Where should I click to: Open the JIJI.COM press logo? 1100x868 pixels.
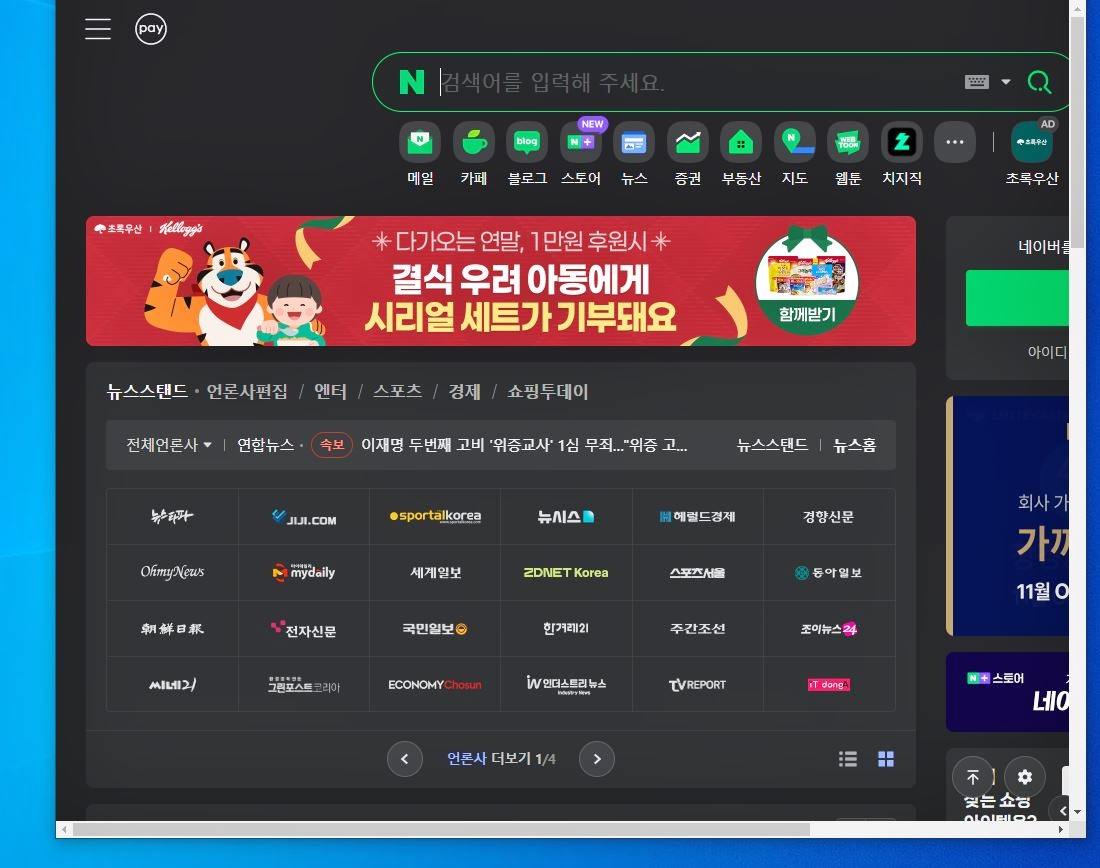304,517
